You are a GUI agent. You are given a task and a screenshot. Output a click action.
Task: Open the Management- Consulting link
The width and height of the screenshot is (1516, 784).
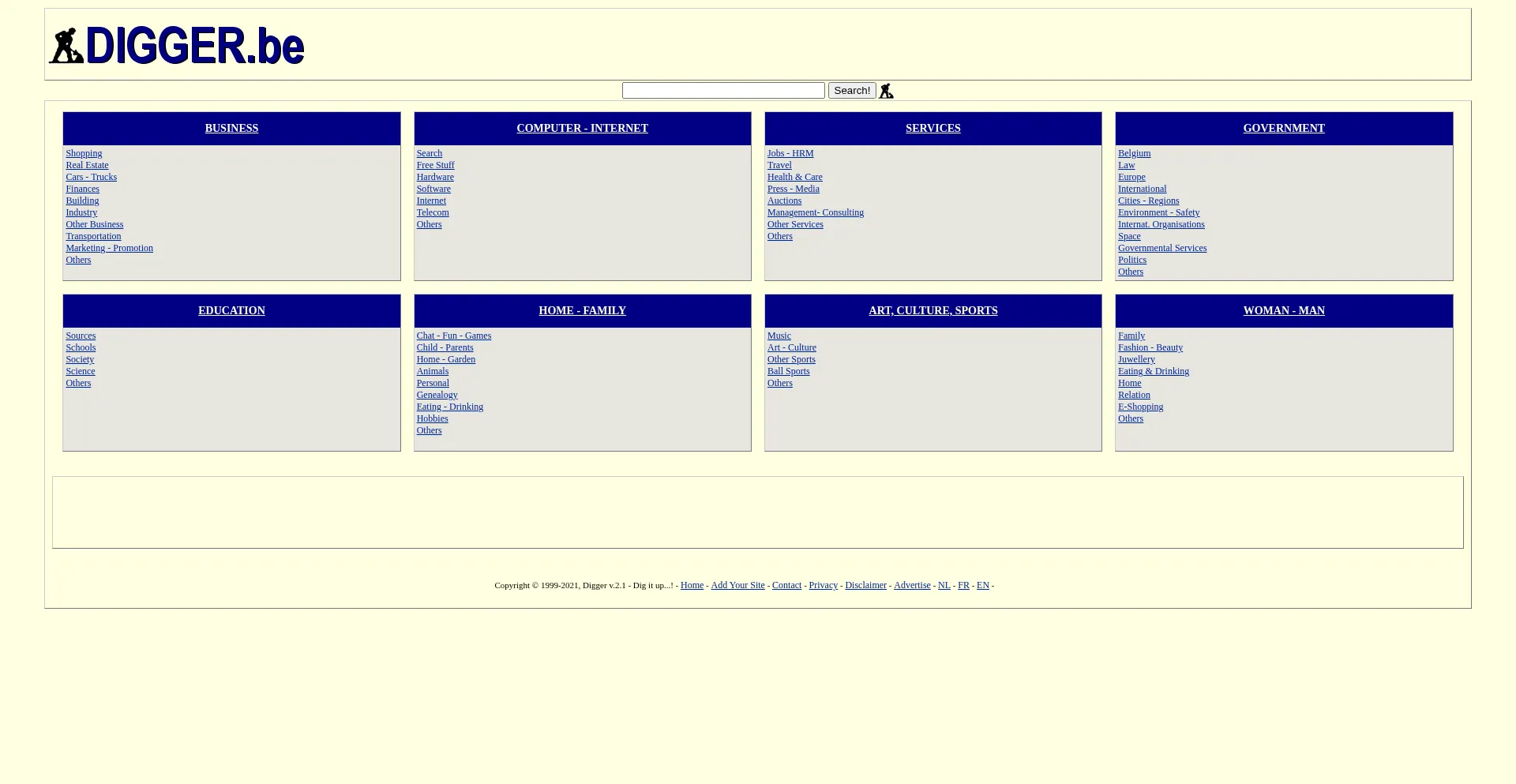coord(816,212)
